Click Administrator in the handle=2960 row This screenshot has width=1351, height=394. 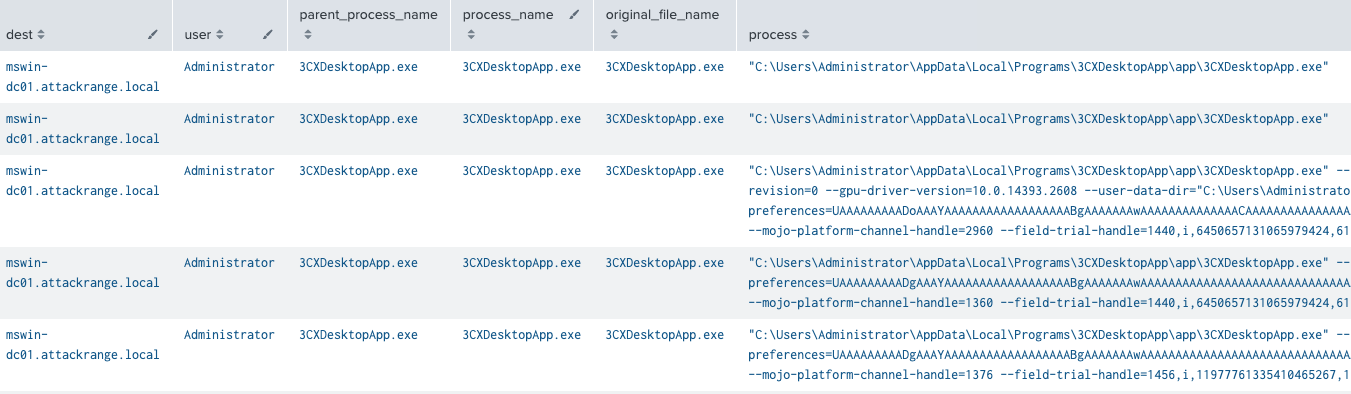tap(229, 171)
